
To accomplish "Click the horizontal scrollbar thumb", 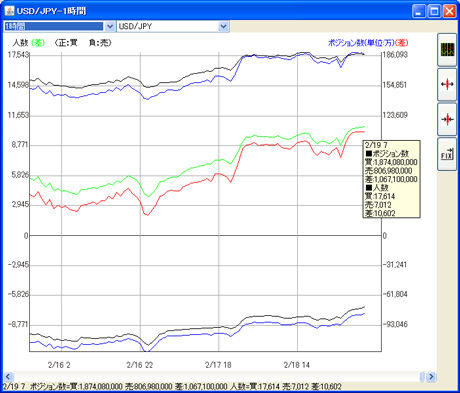I will tap(422, 377).
